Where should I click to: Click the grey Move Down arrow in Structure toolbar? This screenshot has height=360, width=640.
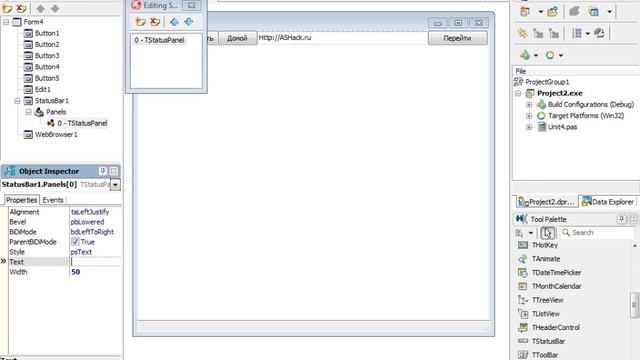click(x=55, y=8)
